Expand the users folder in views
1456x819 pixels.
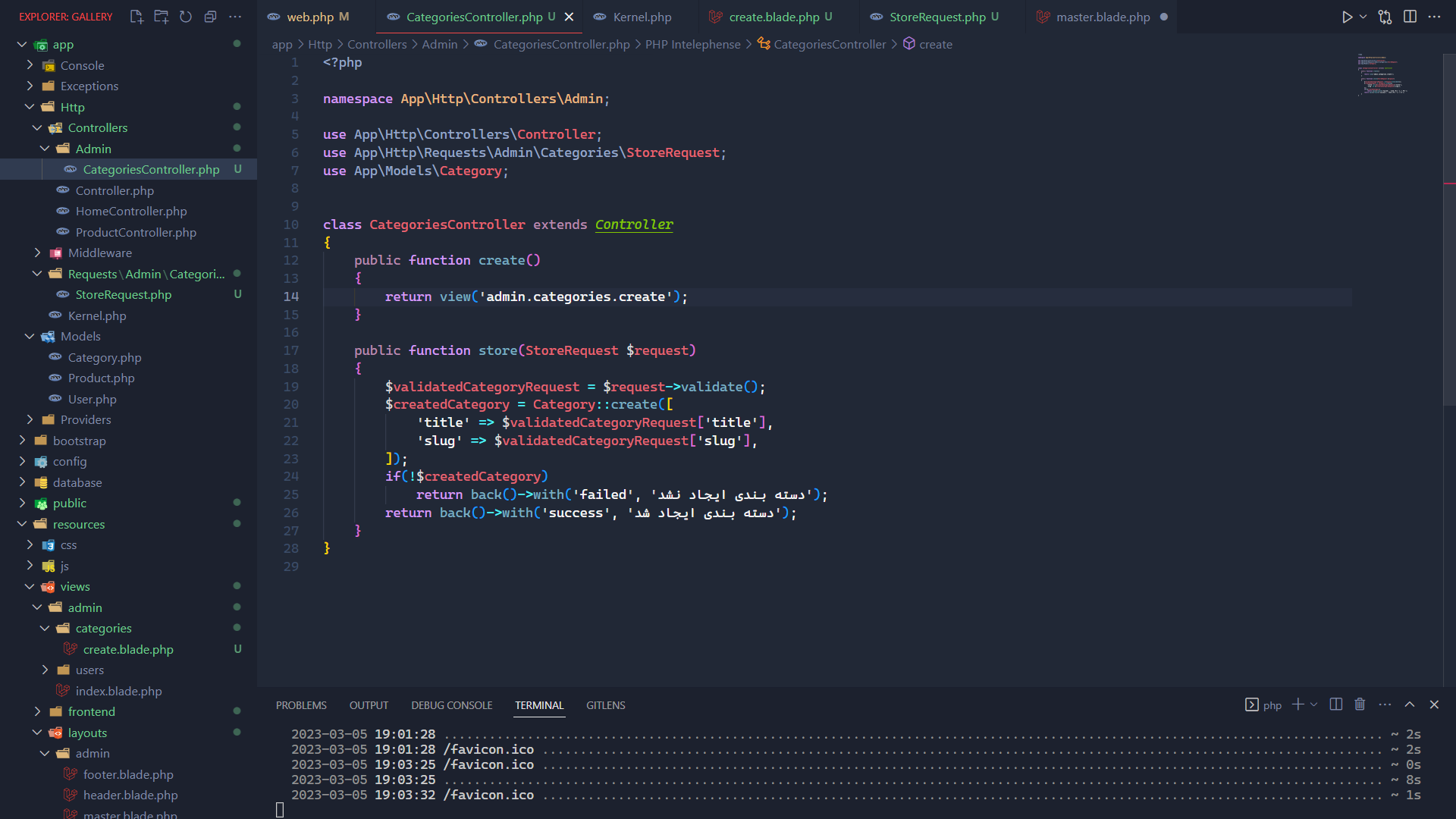pos(45,670)
